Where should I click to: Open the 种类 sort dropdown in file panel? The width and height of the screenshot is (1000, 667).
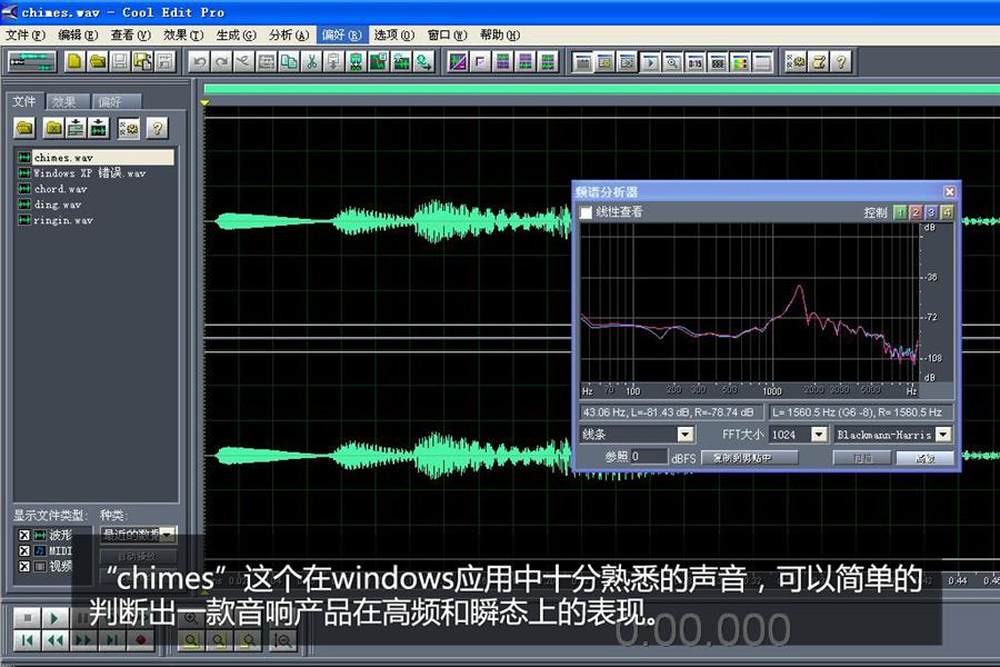(x=168, y=534)
